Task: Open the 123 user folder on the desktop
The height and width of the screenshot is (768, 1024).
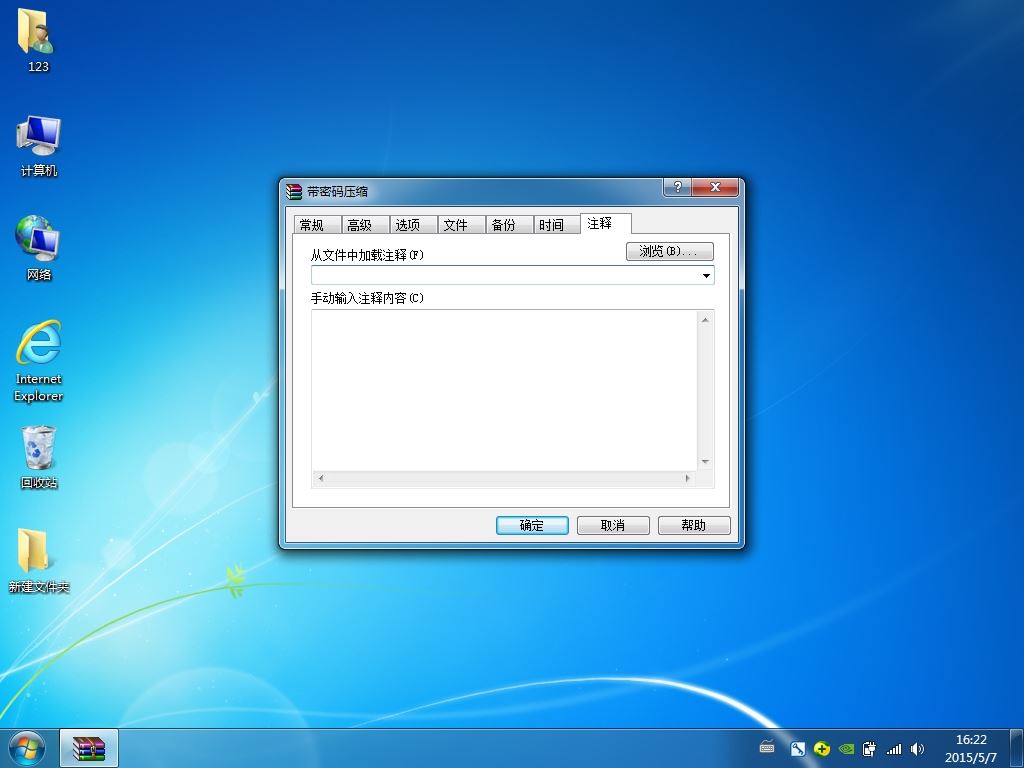Action: [37, 40]
